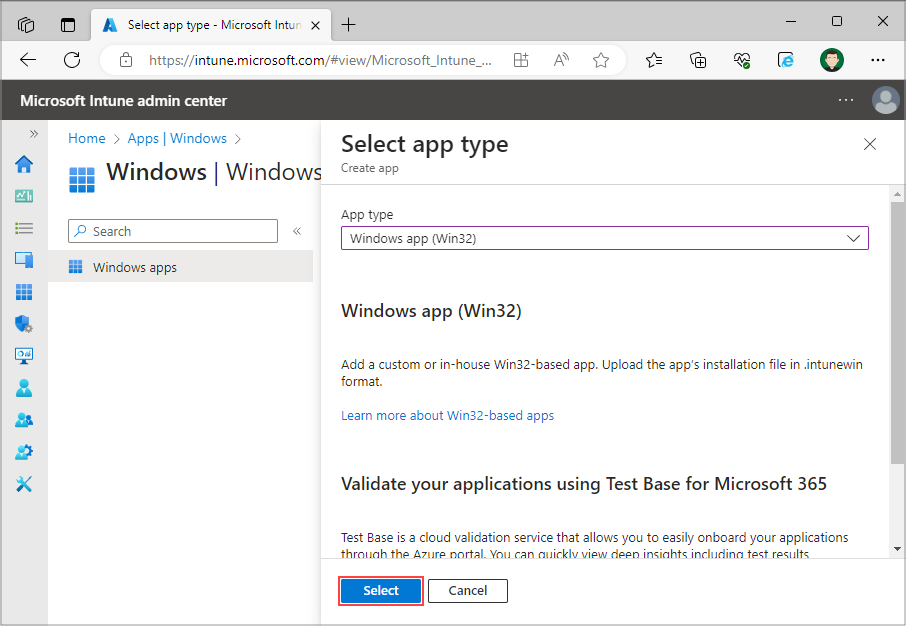Open the tab actions menu icon
Screen dimensions: 906x626
(68, 25)
